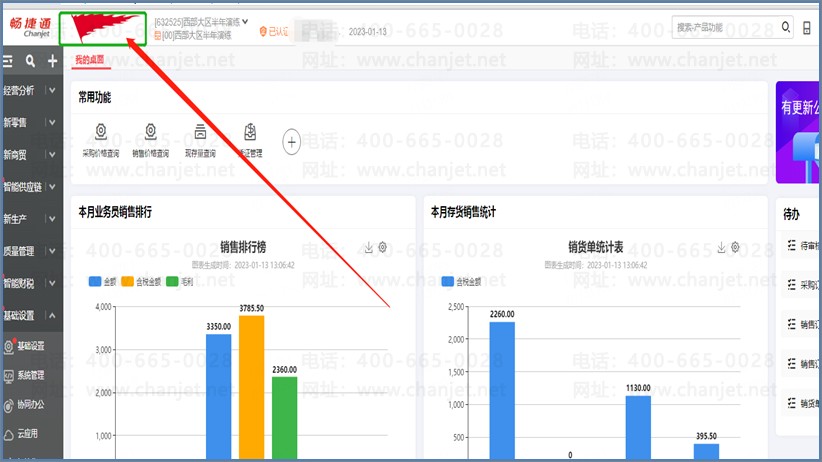Image resolution: width=822 pixels, height=462 pixels.
Task: Open 采购价格查询 shortcut
Action: [101, 141]
